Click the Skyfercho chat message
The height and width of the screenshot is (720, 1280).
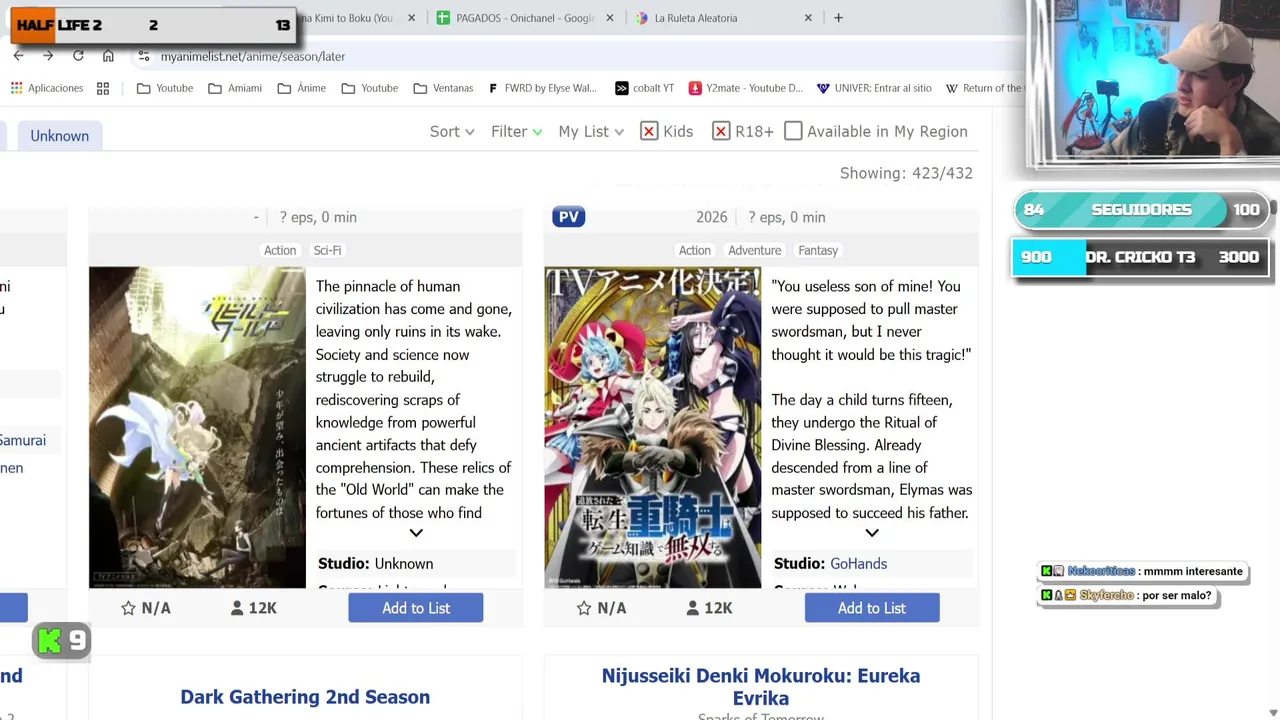click(x=1126, y=595)
